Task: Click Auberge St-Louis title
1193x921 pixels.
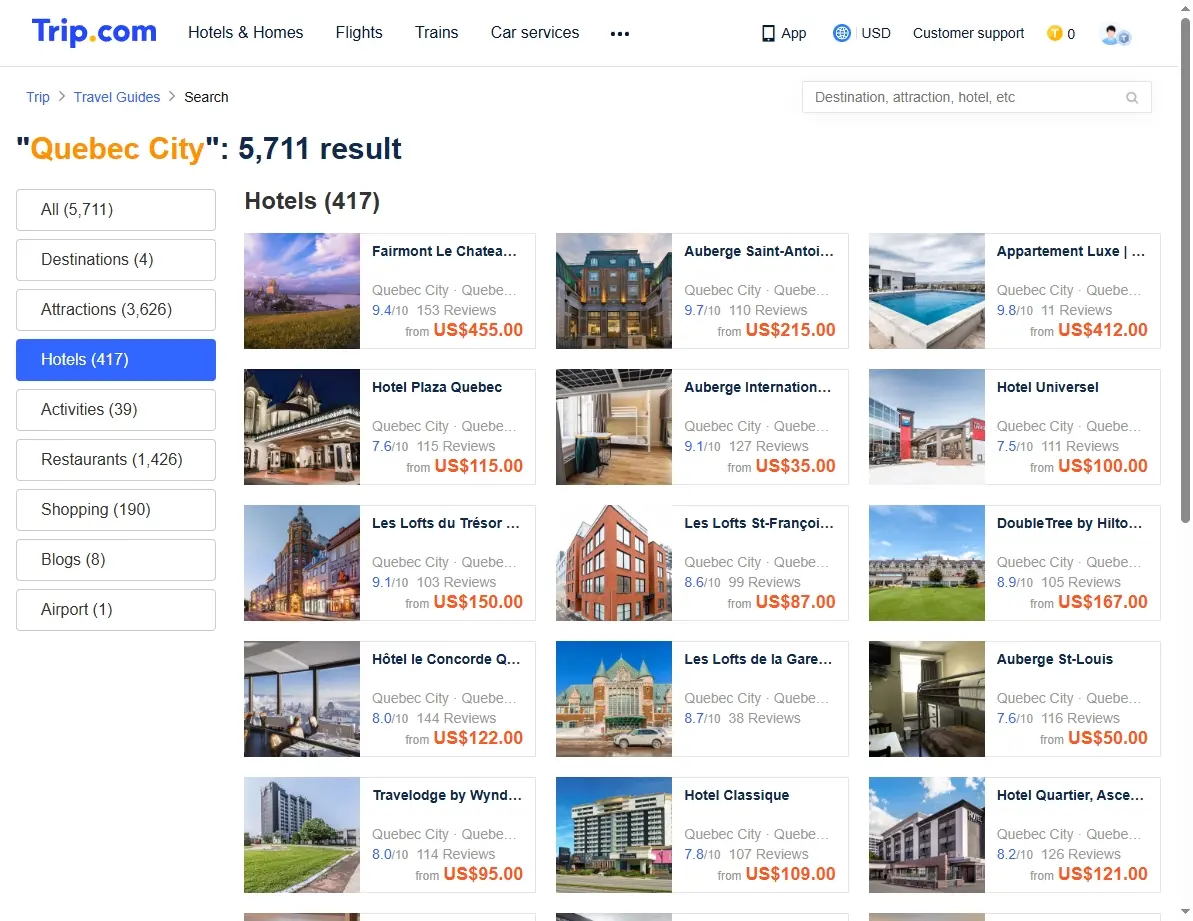Action: (x=1055, y=659)
